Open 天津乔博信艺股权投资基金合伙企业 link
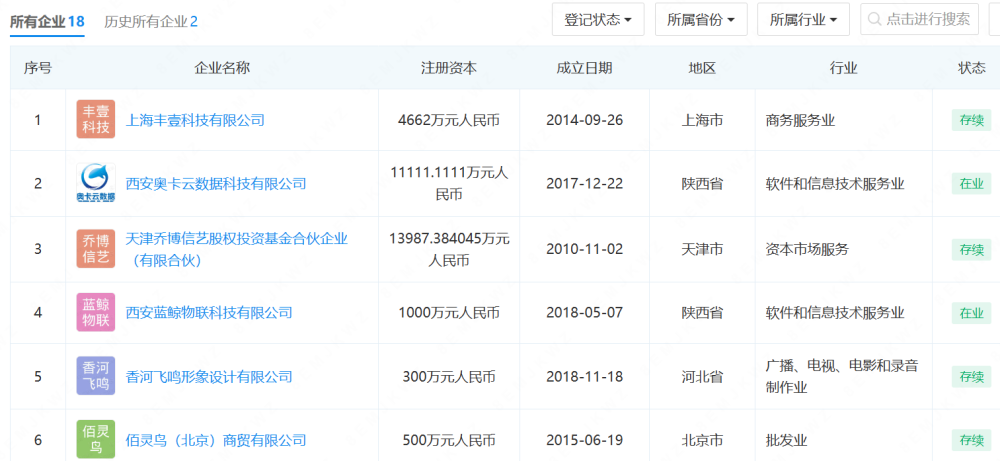Screen dimensions: 1000x461 click(x=236, y=239)
